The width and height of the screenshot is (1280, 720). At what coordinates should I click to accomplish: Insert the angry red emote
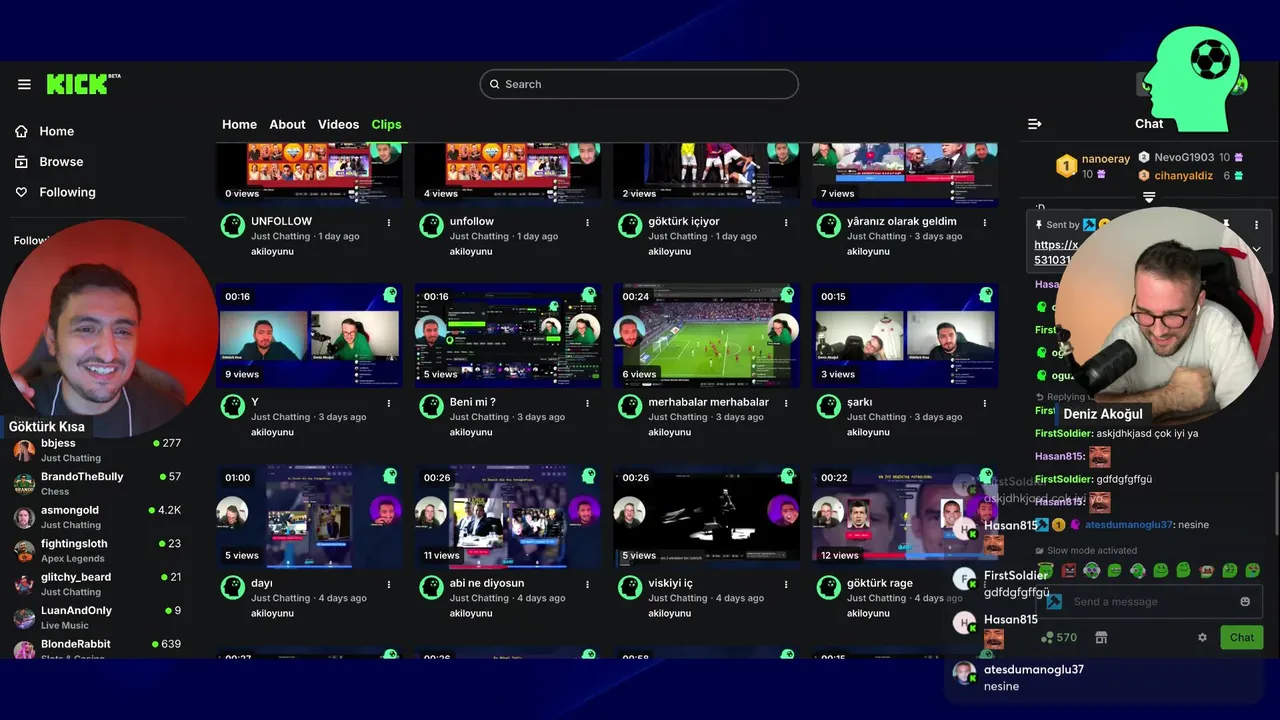(1069, 570)
